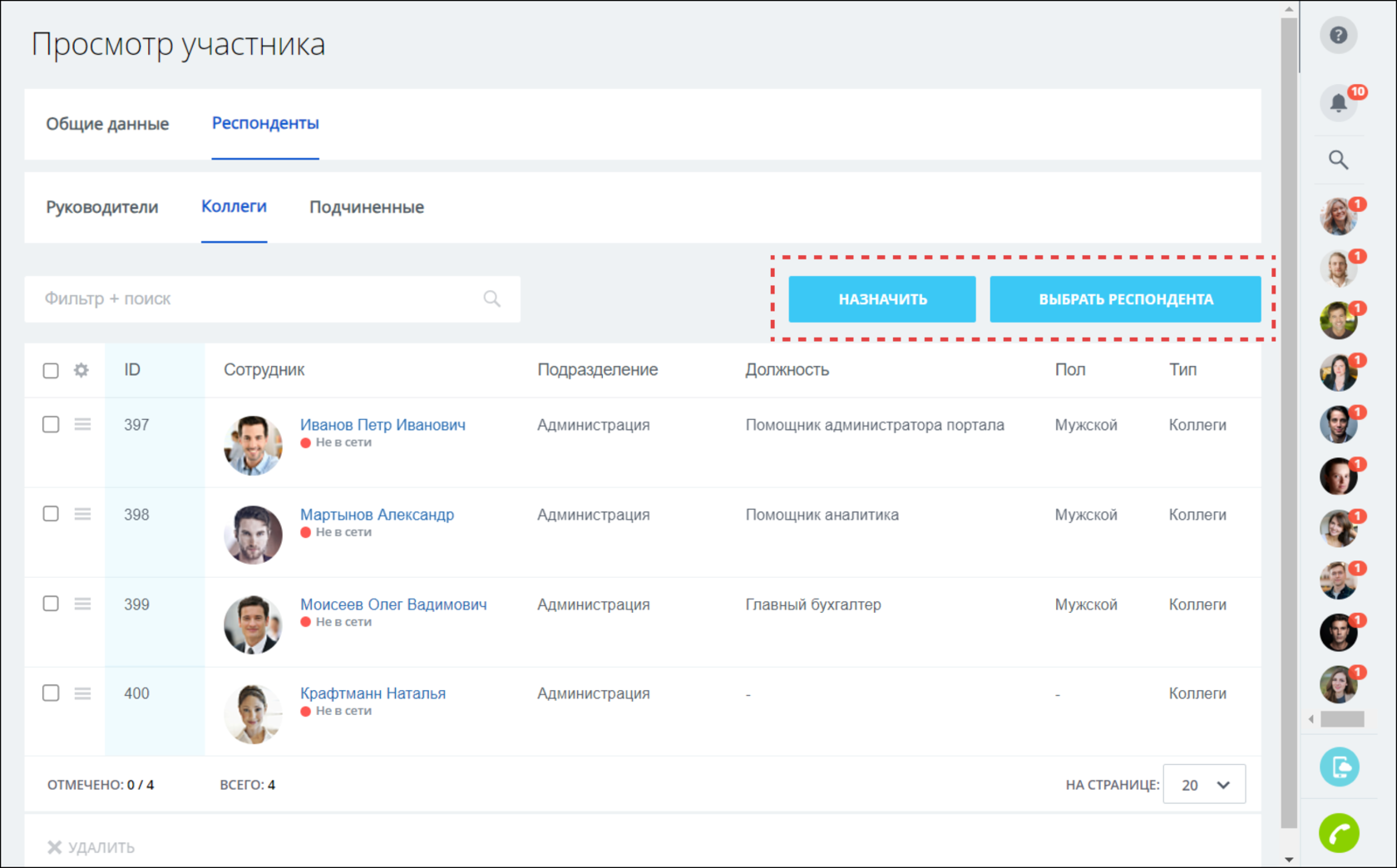The height and width of the screenshot is (868, 1397).
Task: Open the НА СТРАНИЦЕ page size dropdown
Action: [x=1203, y=784]
